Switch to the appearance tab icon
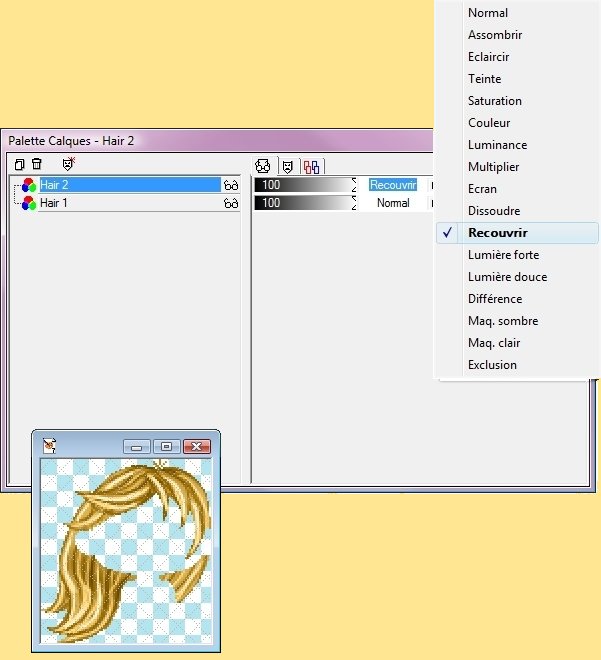 click(264, 166)
